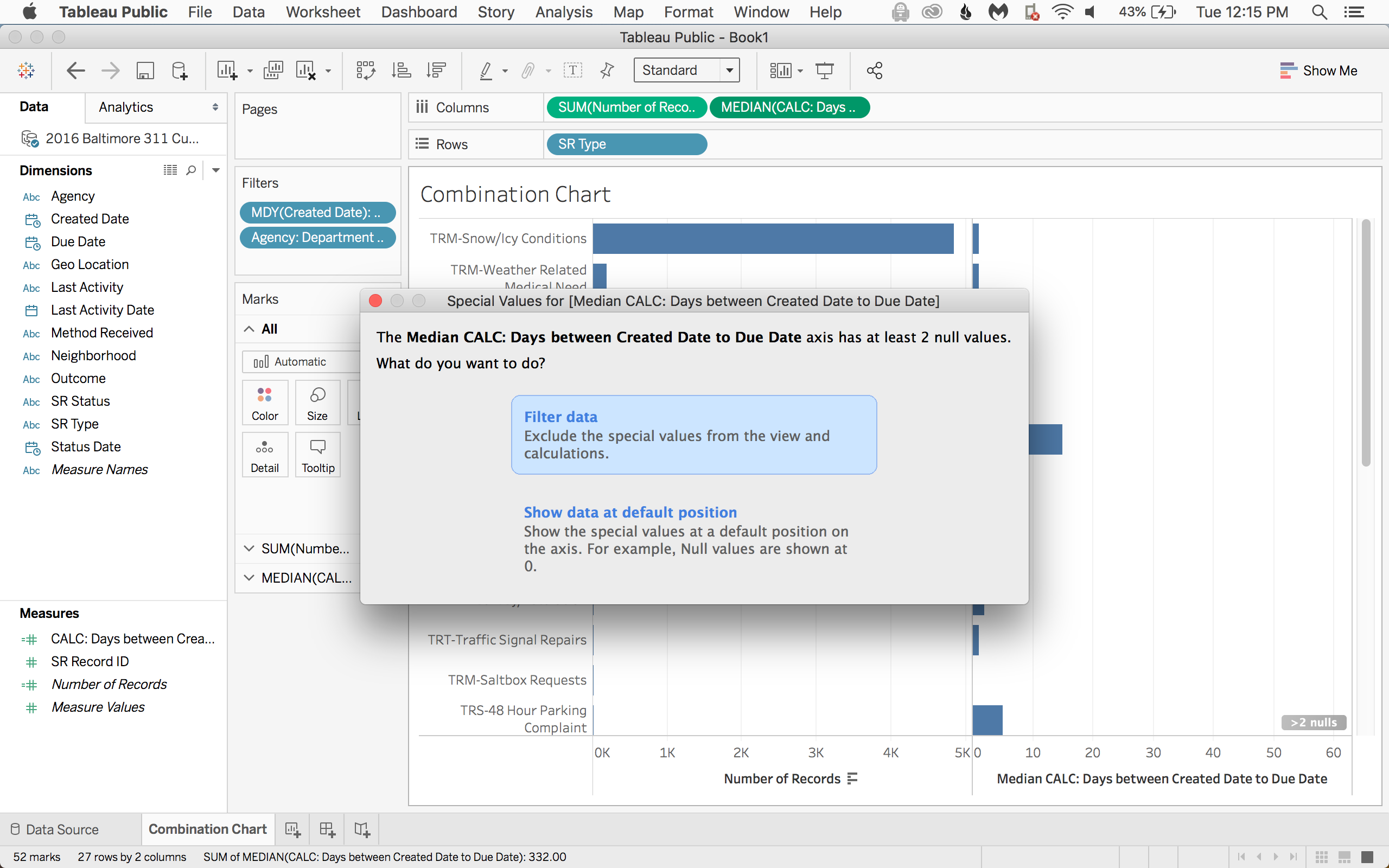The width and height of the screenshot is (1389, 868).
Task: Click the New Worksheet toolbar icon
Action: pyautogui.click(x=227, y=71)
